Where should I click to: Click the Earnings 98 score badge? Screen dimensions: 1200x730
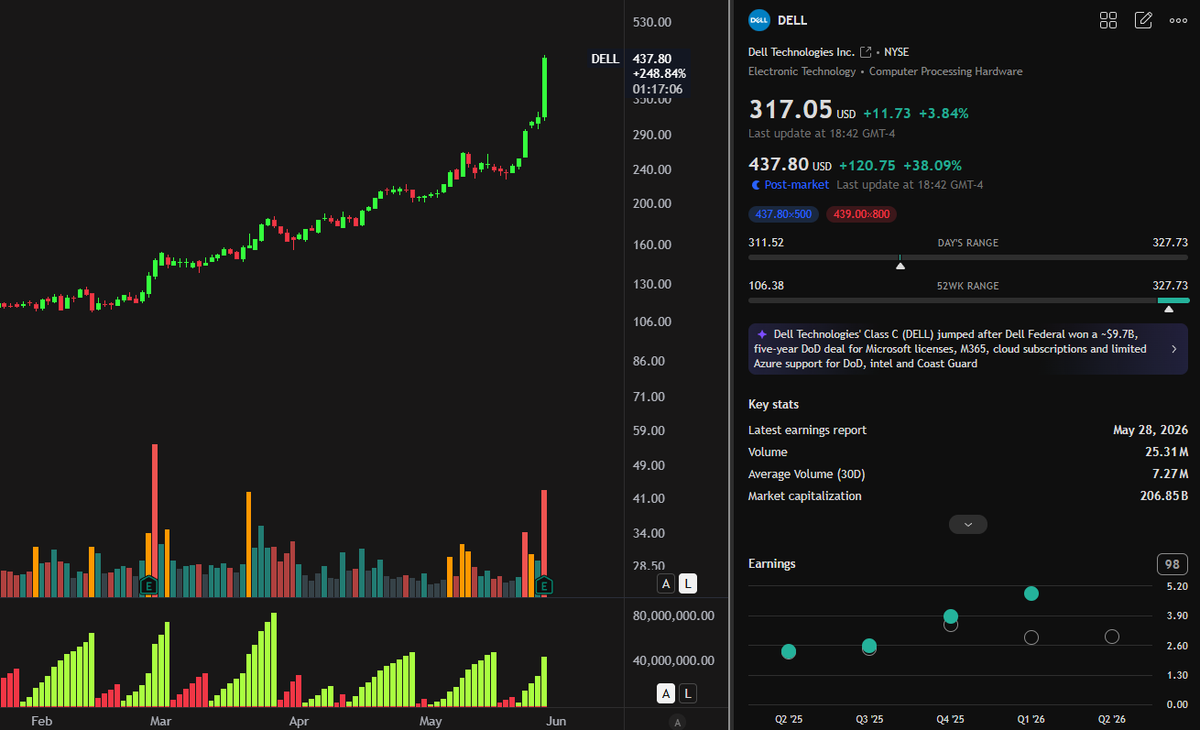pyautogui.click(x=1173, y=564)
